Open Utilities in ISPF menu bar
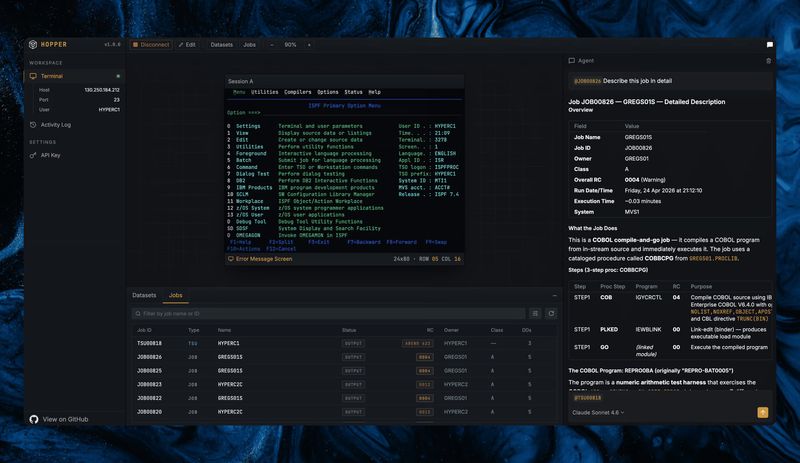800x463 pixels. coord(264,92)
